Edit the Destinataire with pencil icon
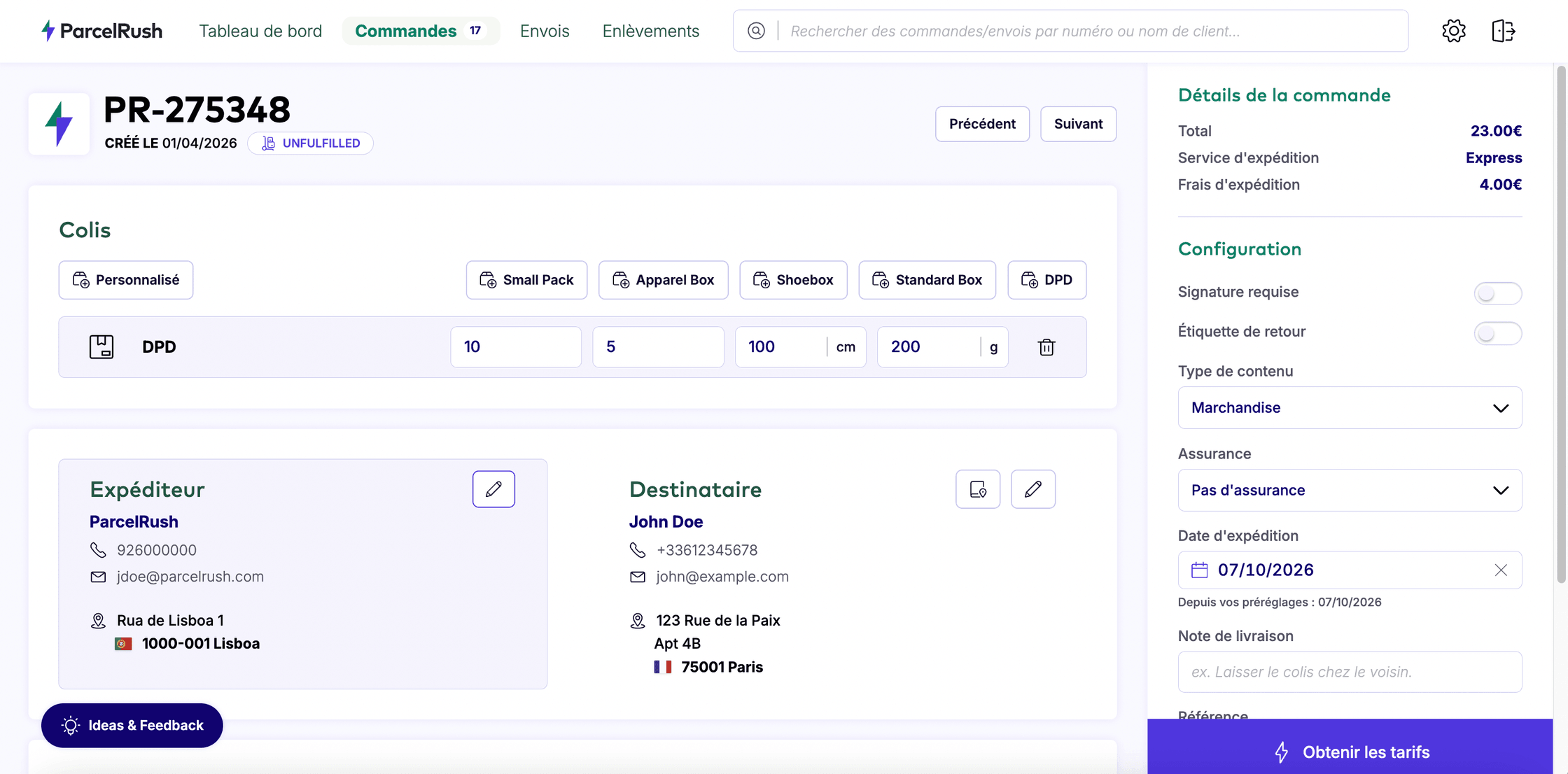Image resolution: width=1568 pixels, height=774 pixels. (1033, 489)
